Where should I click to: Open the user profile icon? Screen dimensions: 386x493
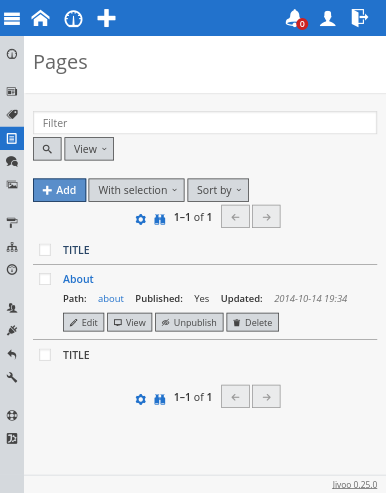point(328,18)
